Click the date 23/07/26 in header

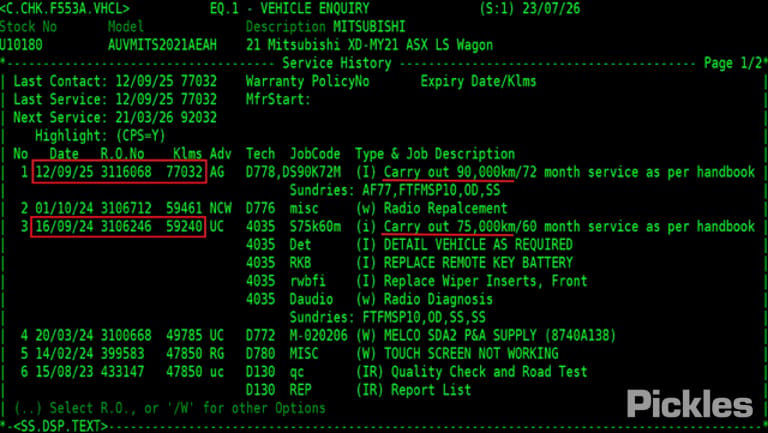coord(551,8)
